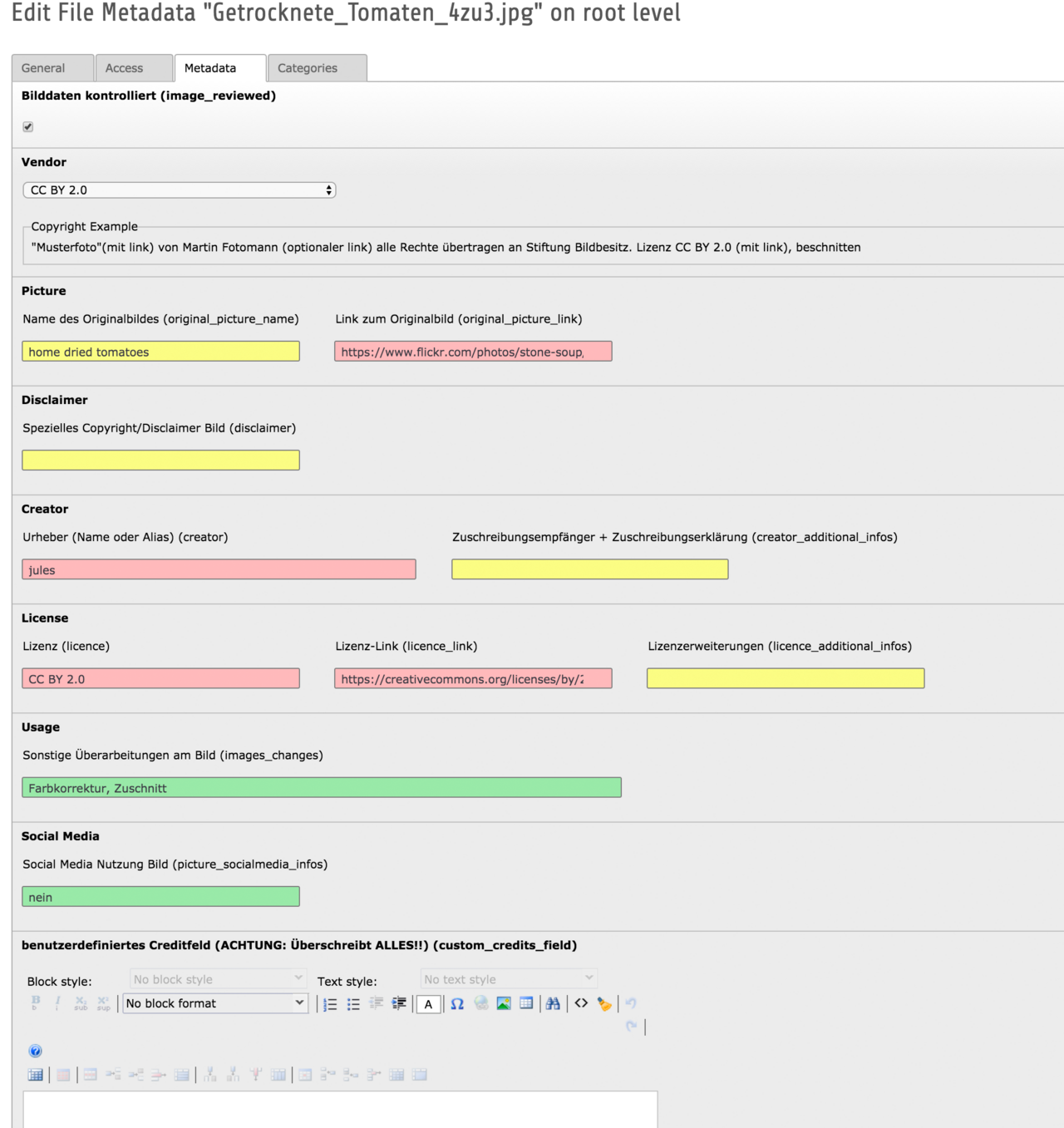The width and height of the screenshot is (1064, 1128).
Task: Open the editor help question mark icon
Action: click(35, 1051)
